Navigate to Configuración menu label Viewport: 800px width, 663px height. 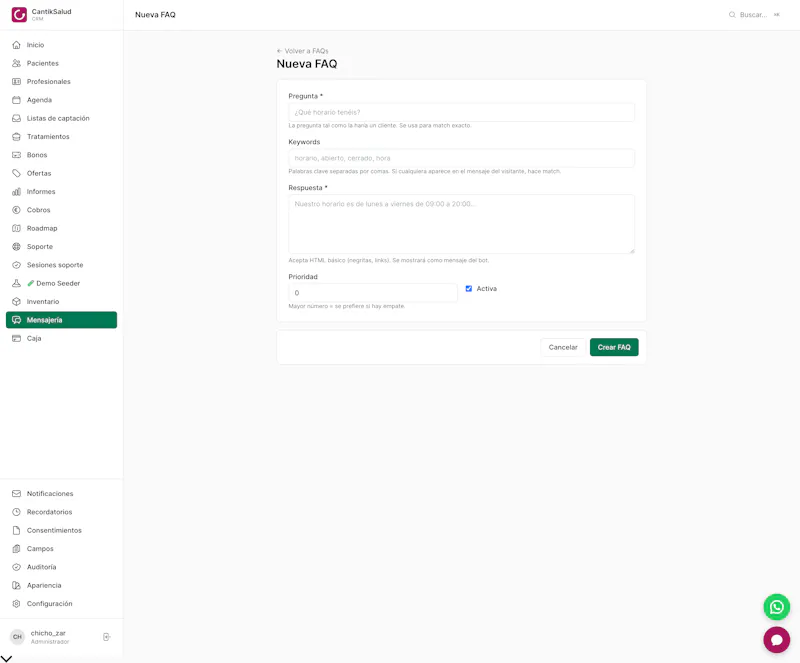(49, 604)
